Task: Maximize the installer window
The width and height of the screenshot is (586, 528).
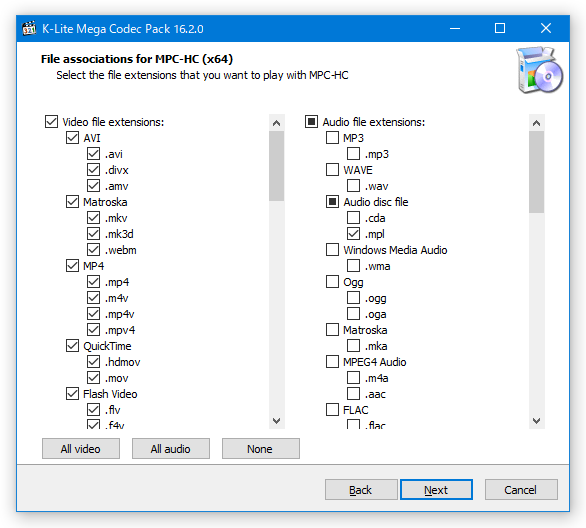Action: pyautogui.click(x=500, y=28)
